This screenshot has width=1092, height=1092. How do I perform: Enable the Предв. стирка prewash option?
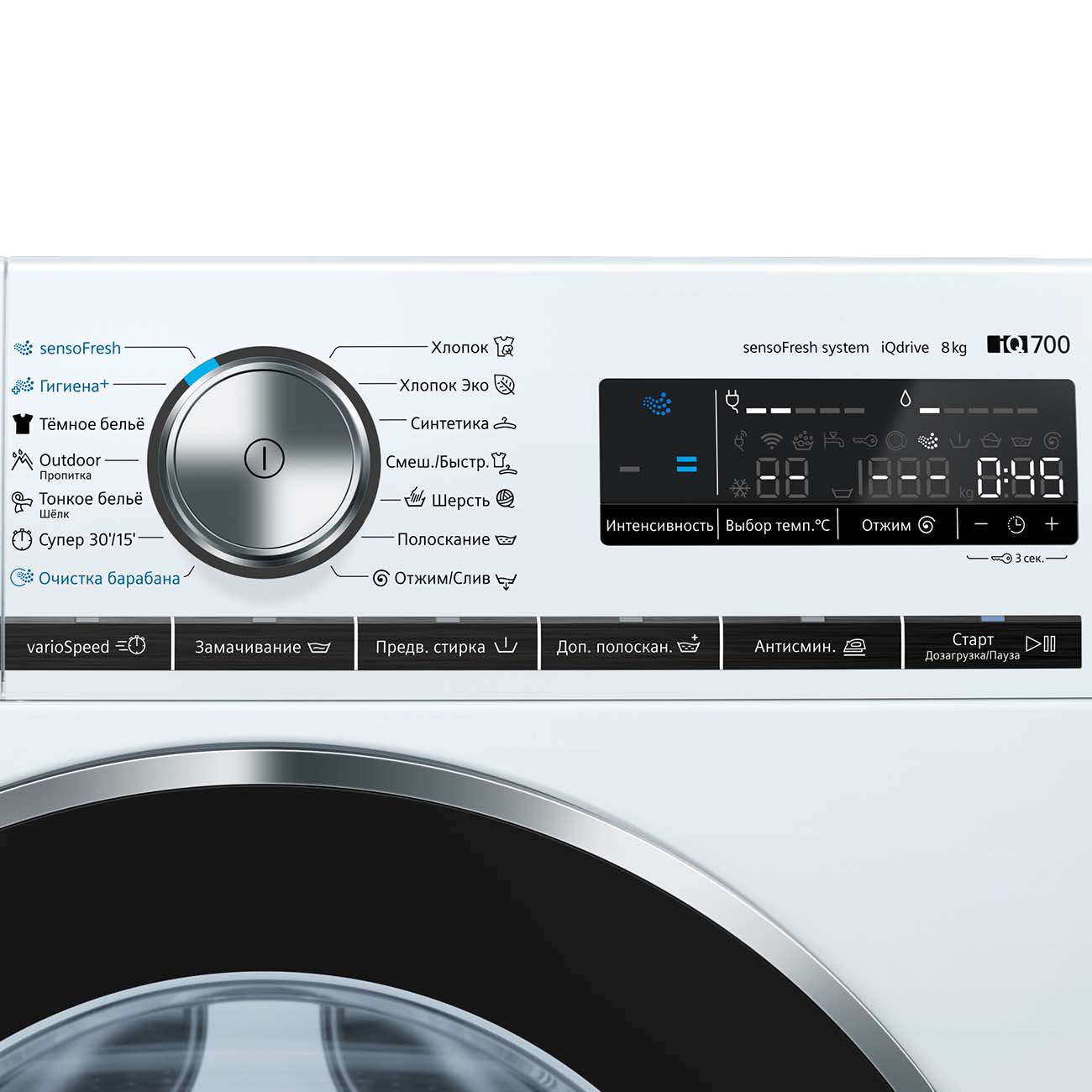(446, 646)
